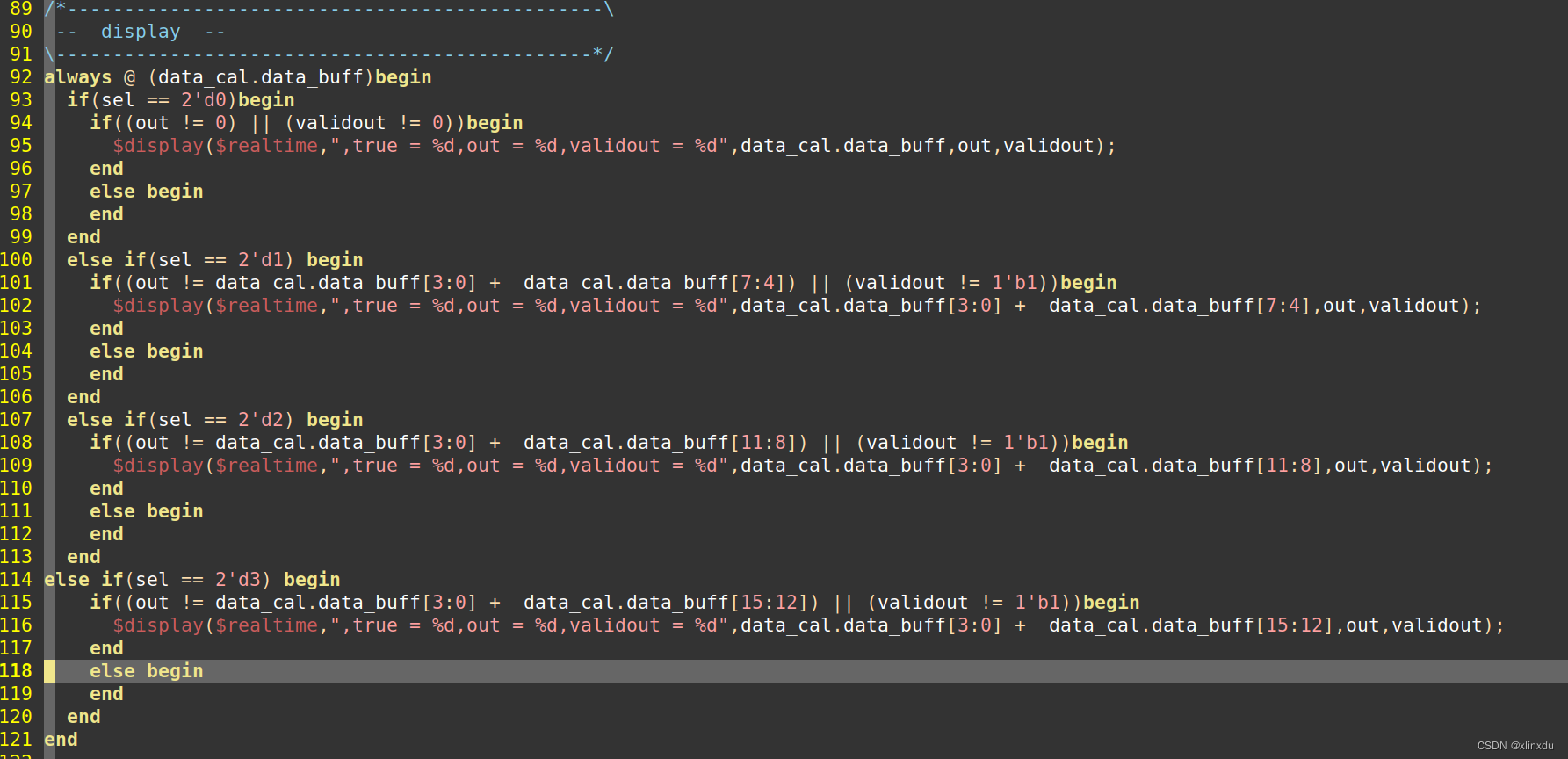Click 'else begin' on line 111
1568x759 pixels.
pos(147,511)
